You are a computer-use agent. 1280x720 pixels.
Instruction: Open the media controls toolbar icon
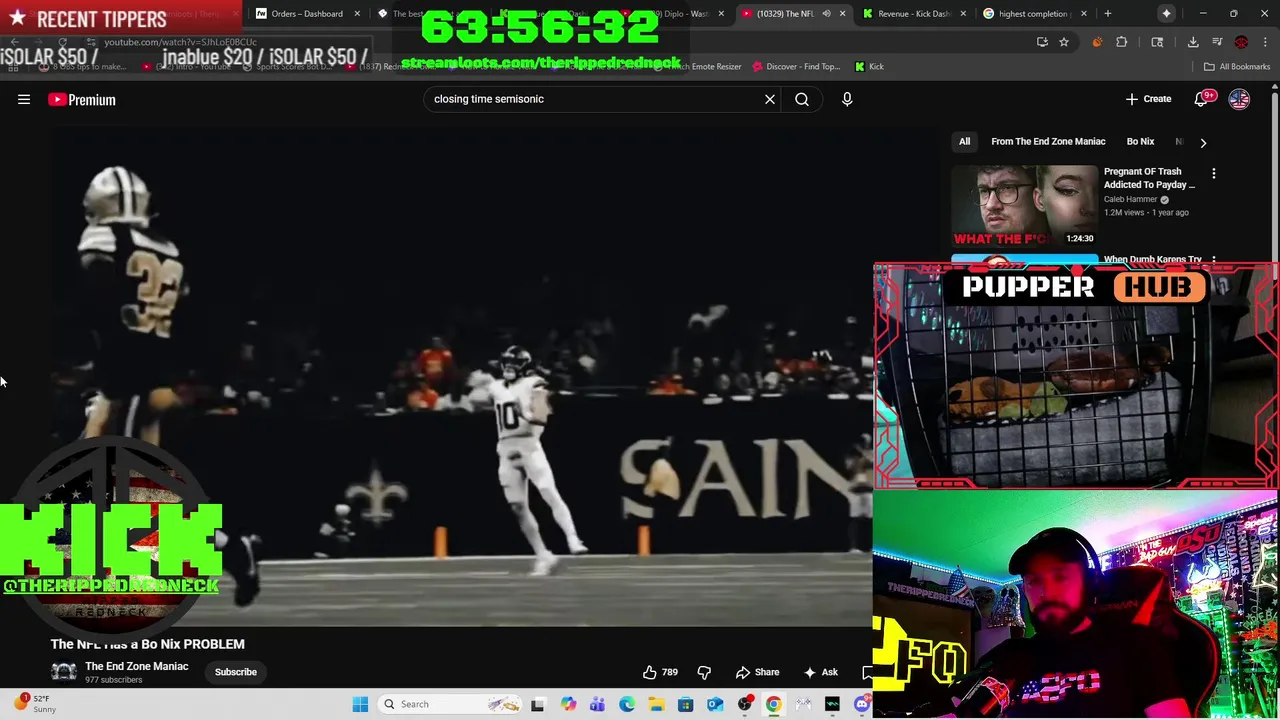pyautogui.click(x=1217, y=42)
